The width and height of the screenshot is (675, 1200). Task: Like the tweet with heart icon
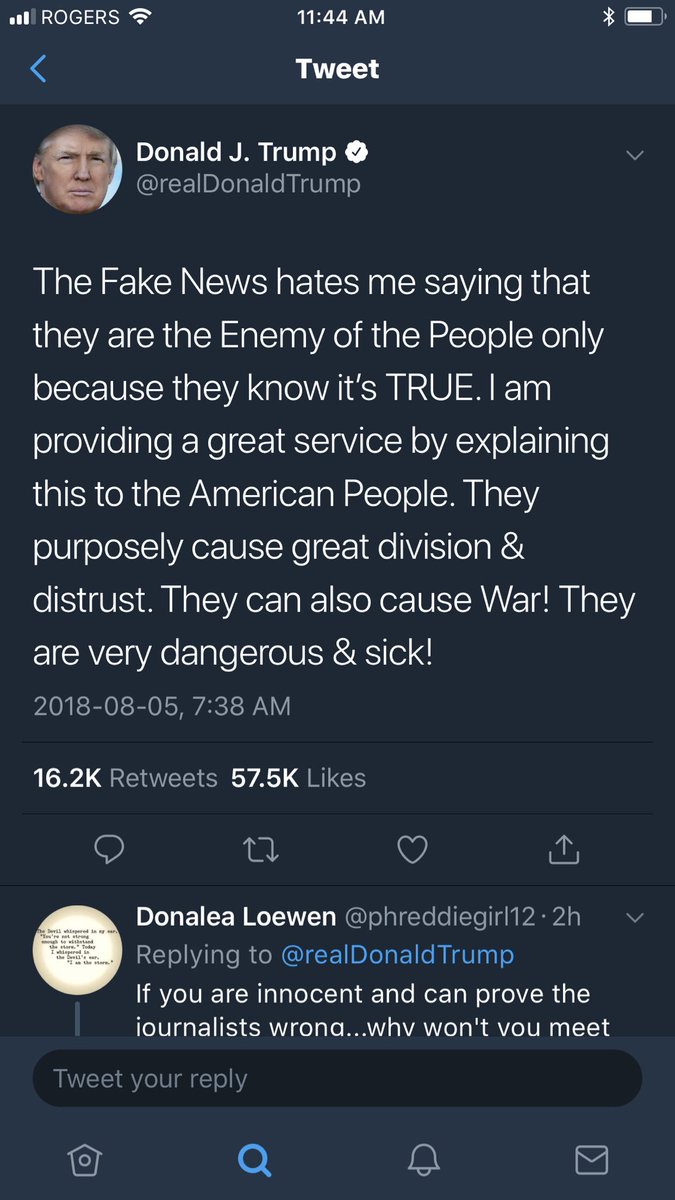(x=412, y=850)
